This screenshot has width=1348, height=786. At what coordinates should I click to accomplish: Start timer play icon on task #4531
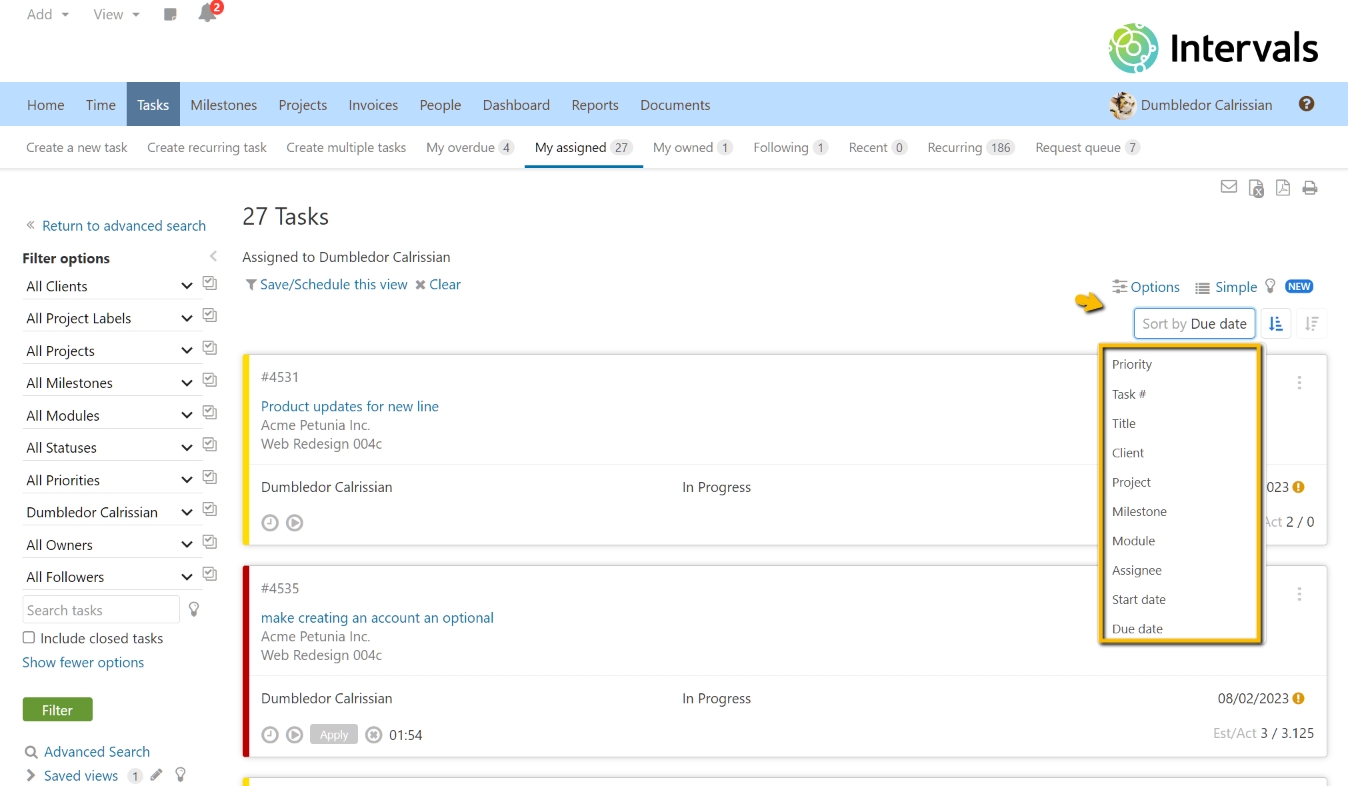(x=294, y=523)
